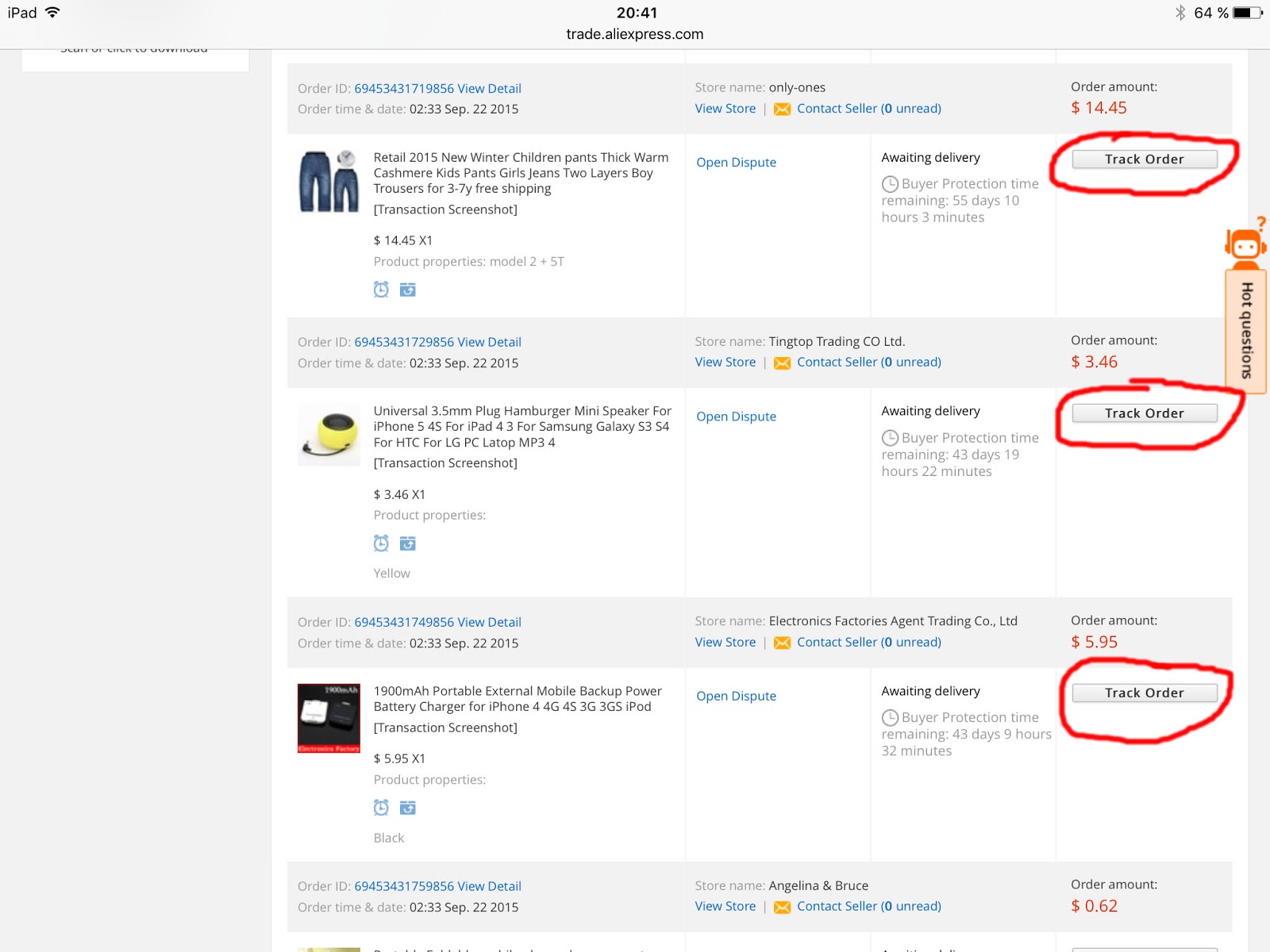The image size is (1270, 952).
Task: Track Order for the $5.95 backup charger
Action: (x=1144, y=693)
